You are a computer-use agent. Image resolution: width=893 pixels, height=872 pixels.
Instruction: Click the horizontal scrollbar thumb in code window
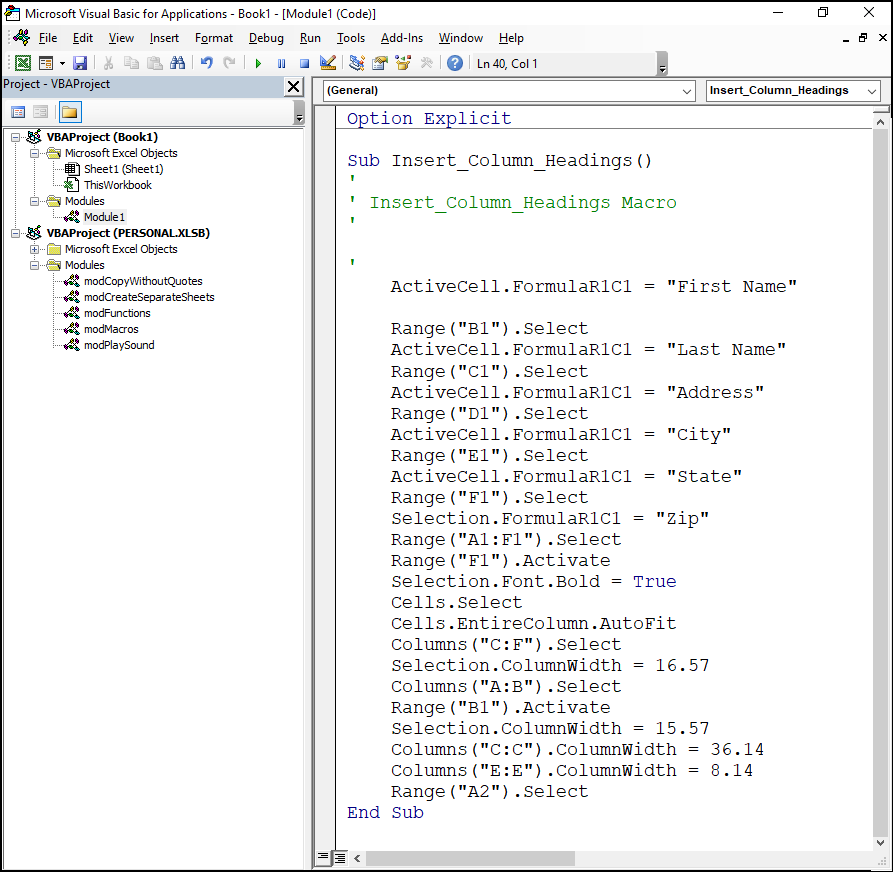(470, 858)
